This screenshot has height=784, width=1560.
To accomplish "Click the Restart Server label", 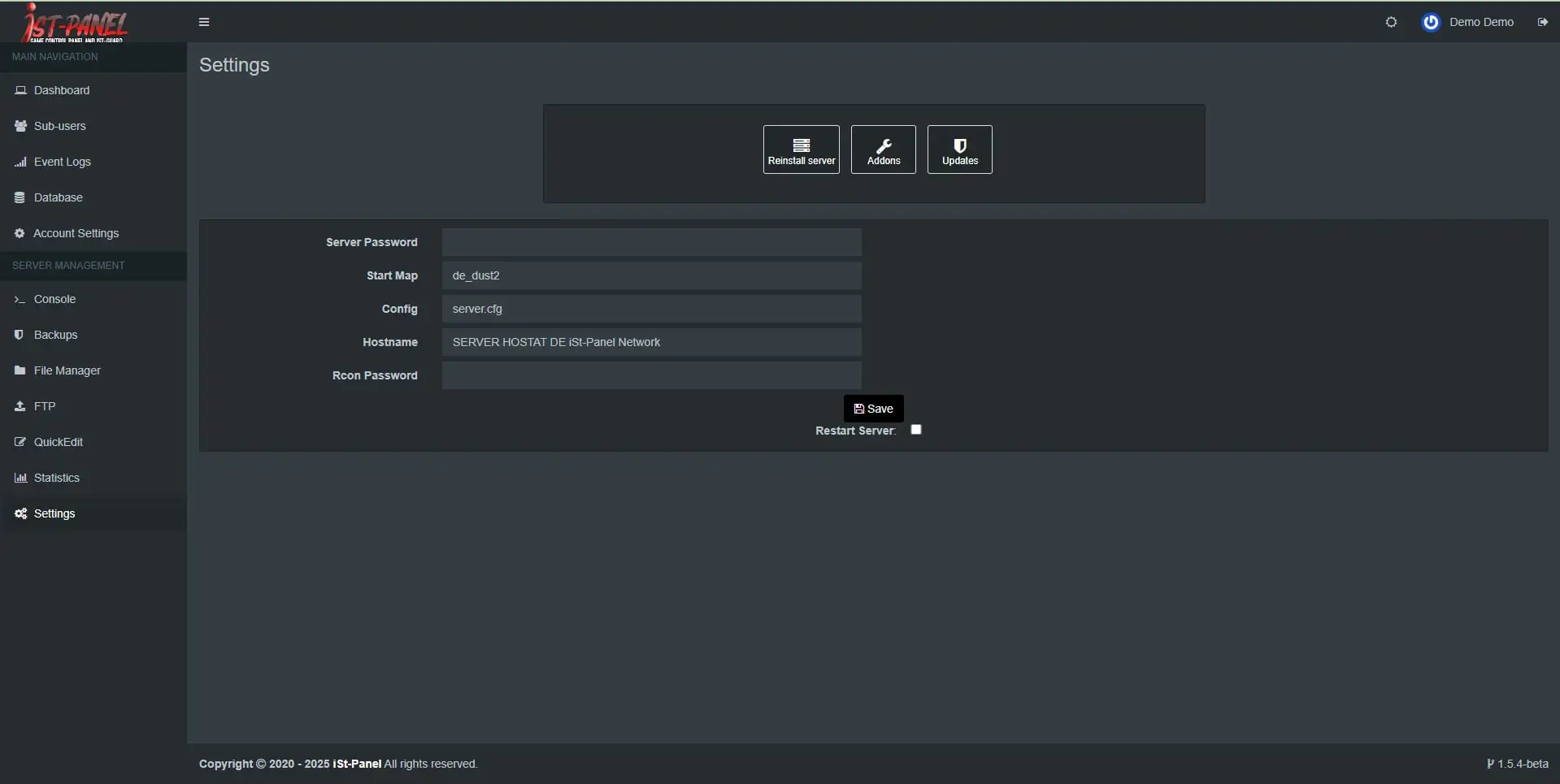I will [x=855, y=431].
